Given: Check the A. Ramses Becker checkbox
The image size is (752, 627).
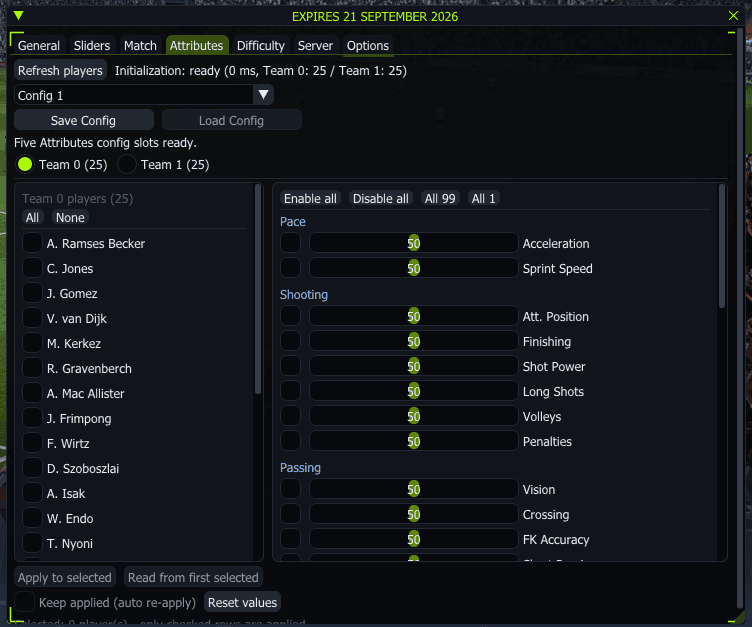Looking at the screenshot, I should [x=32, y=243].
